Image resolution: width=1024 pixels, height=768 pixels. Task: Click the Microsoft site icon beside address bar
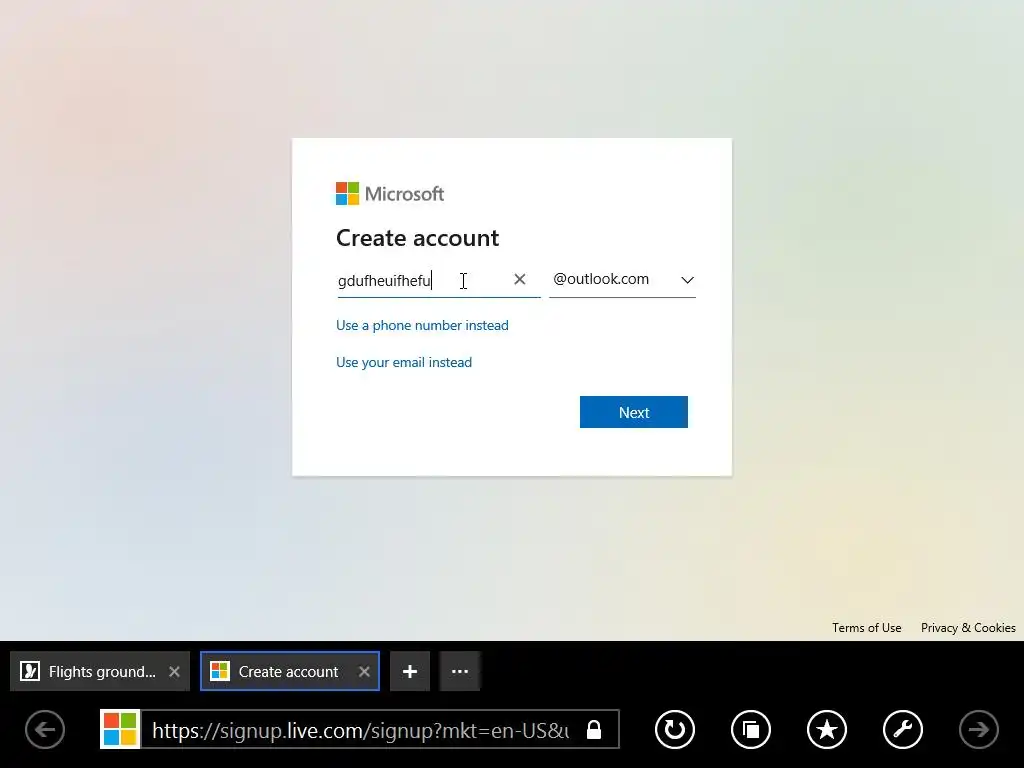pyautogui.click(x=120, y=729)
